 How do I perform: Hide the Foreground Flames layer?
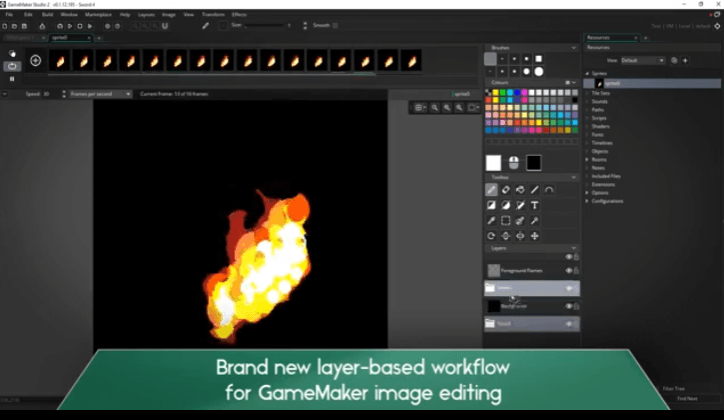coord(569,270)
